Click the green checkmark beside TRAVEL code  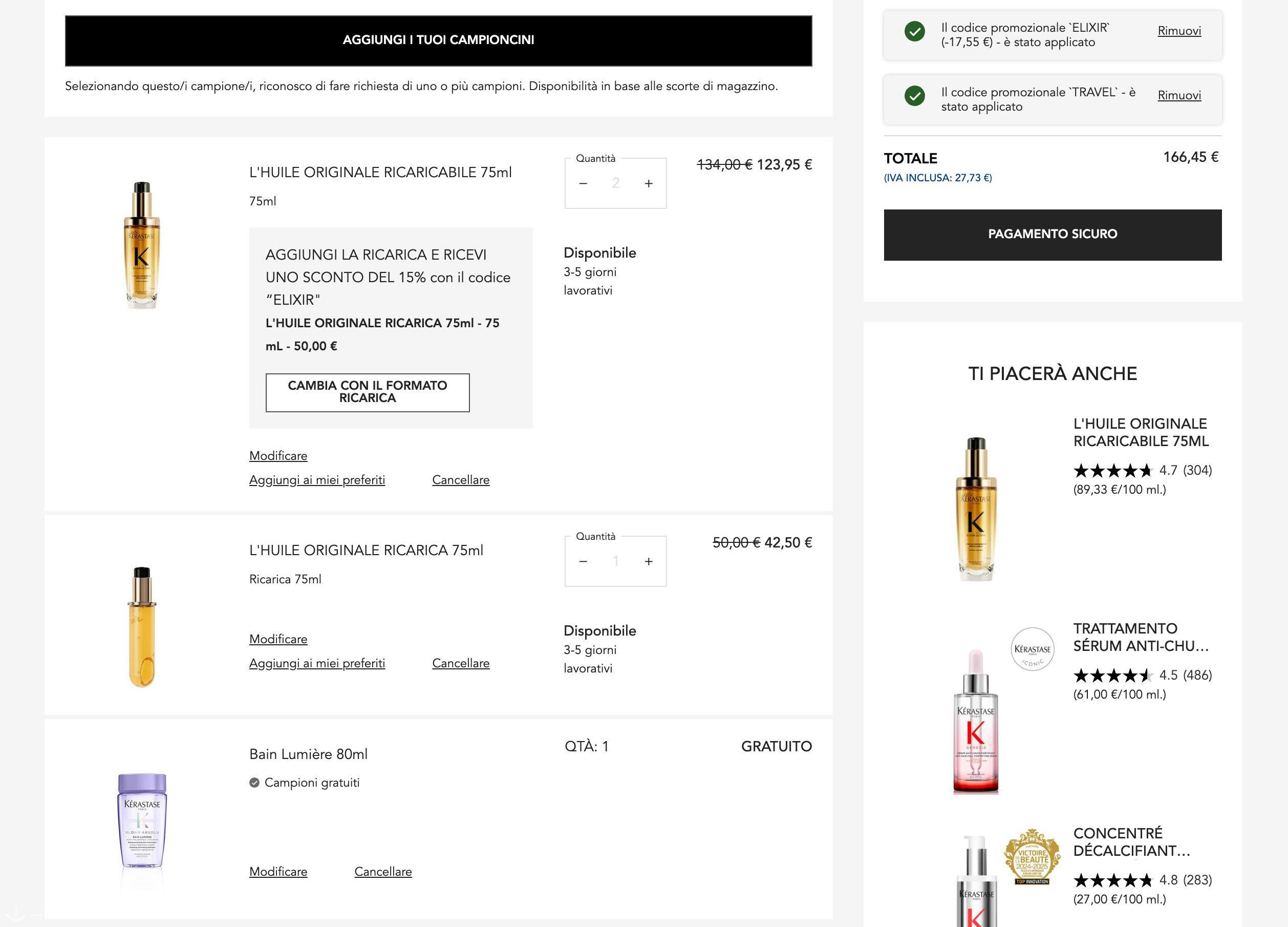point(914,95)
